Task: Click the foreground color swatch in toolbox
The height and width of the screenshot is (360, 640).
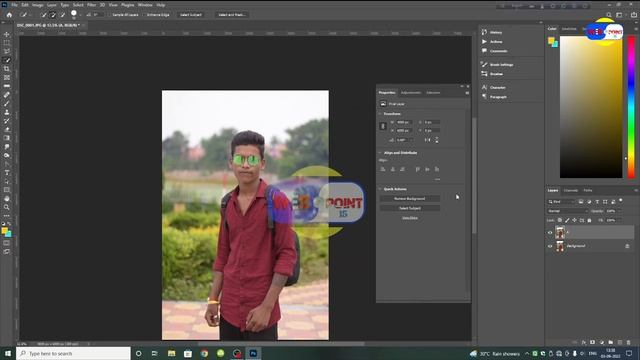Action: [4, 231]
